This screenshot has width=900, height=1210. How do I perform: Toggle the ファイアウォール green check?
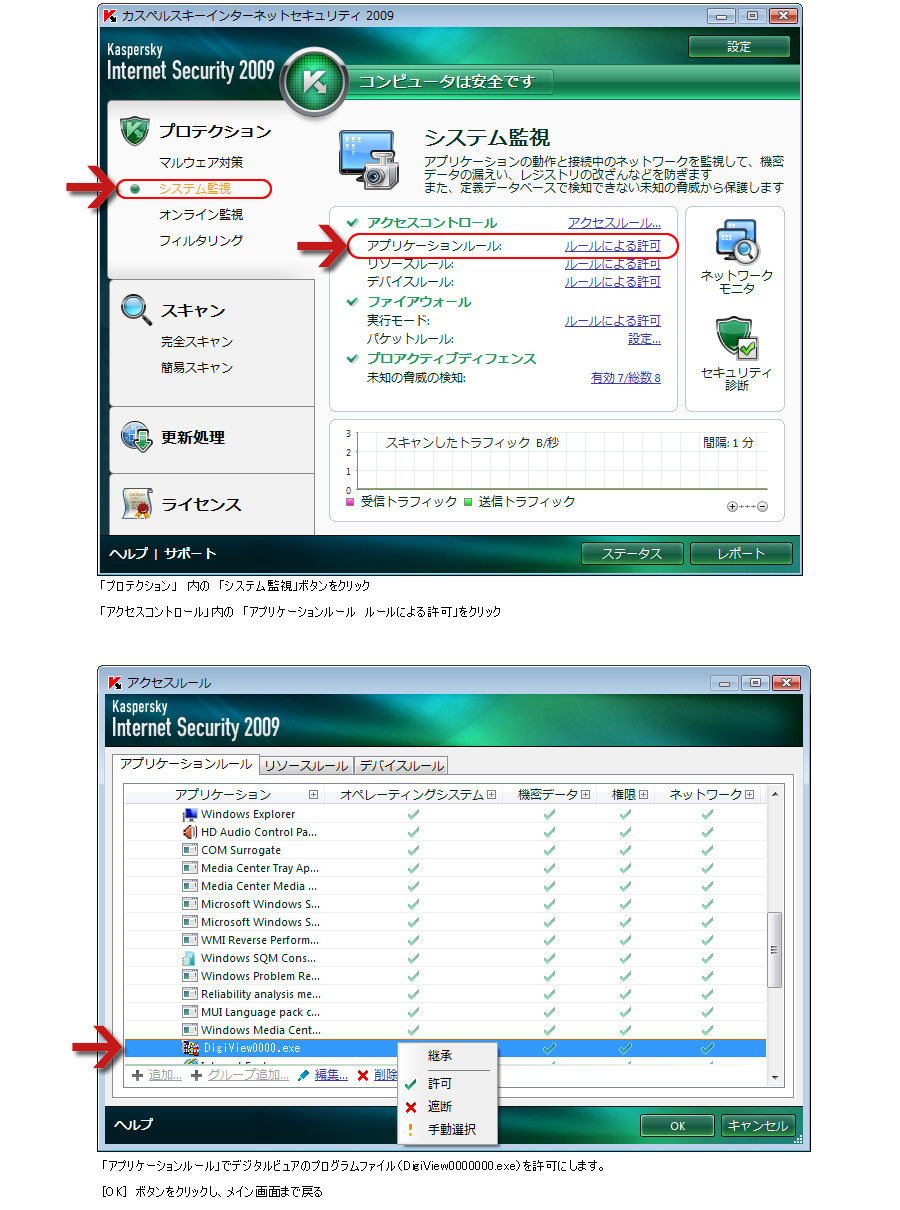[x=351, y=301]
